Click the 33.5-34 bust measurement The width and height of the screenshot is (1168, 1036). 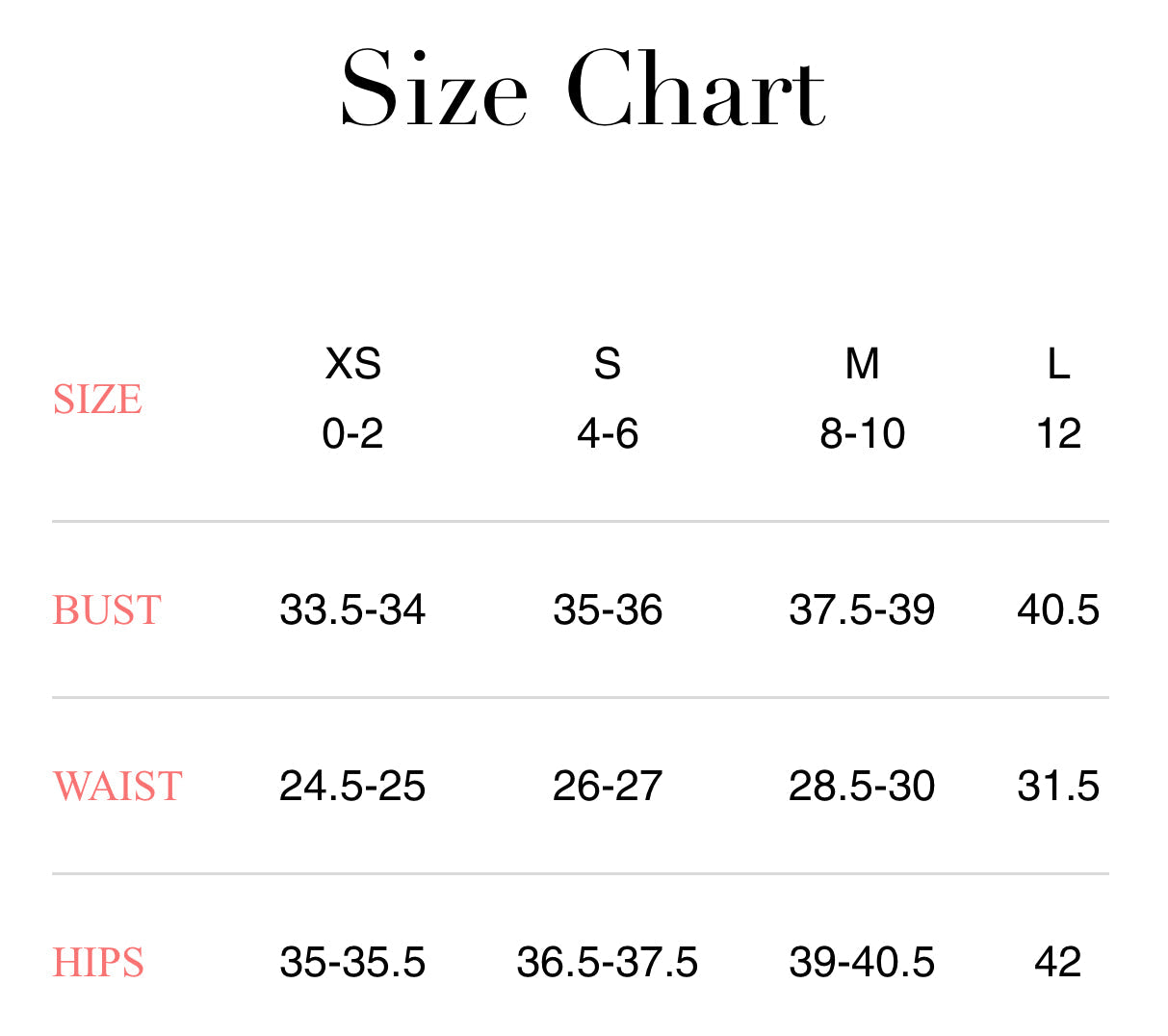pyautogui.click(x=352, y=610)
